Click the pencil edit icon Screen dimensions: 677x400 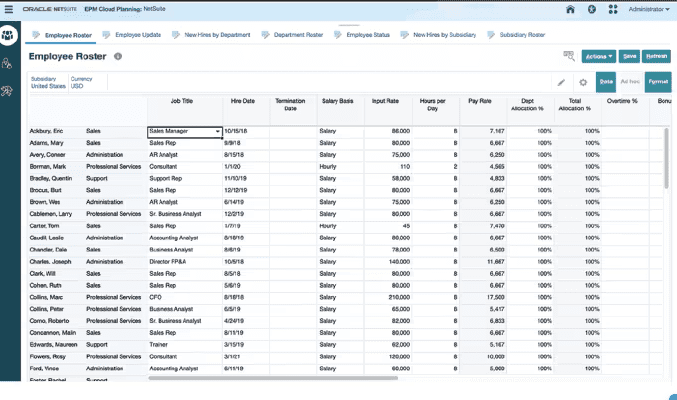[x=561, y=82]
